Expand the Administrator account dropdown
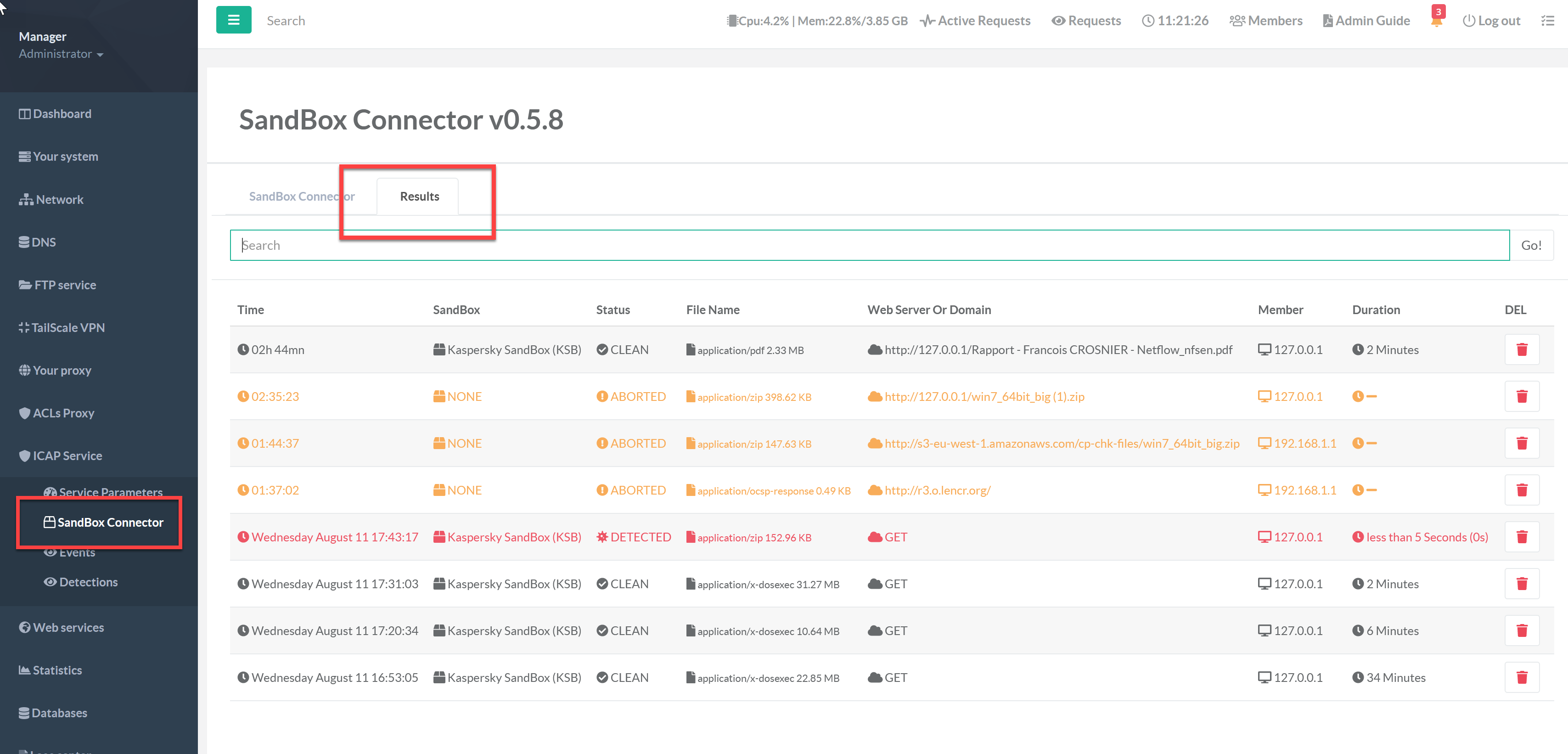The height and width of the screenshot is (754, 1568). coord(61,54)
